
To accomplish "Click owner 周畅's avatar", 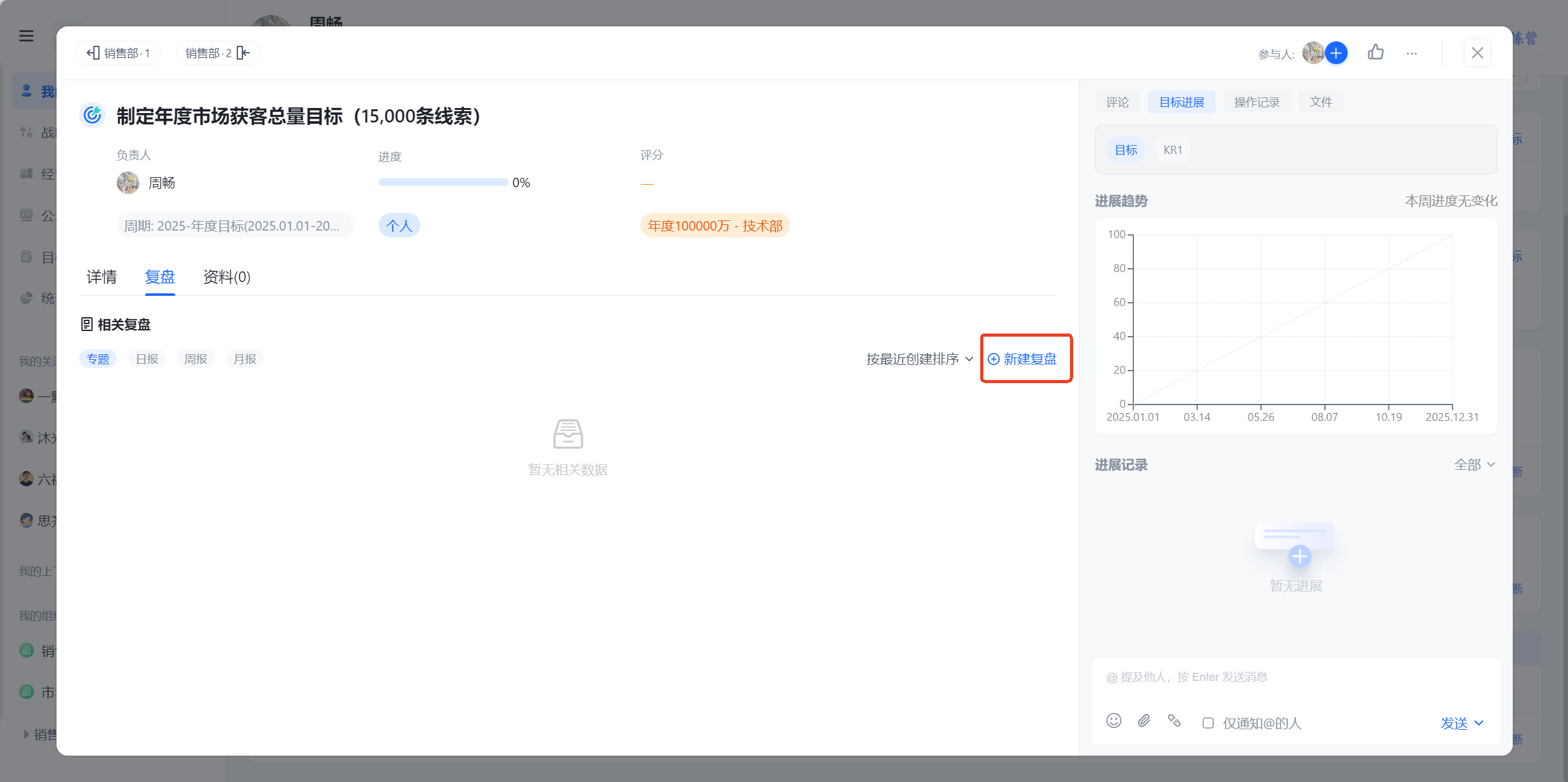I will click(x=128, y=183).
